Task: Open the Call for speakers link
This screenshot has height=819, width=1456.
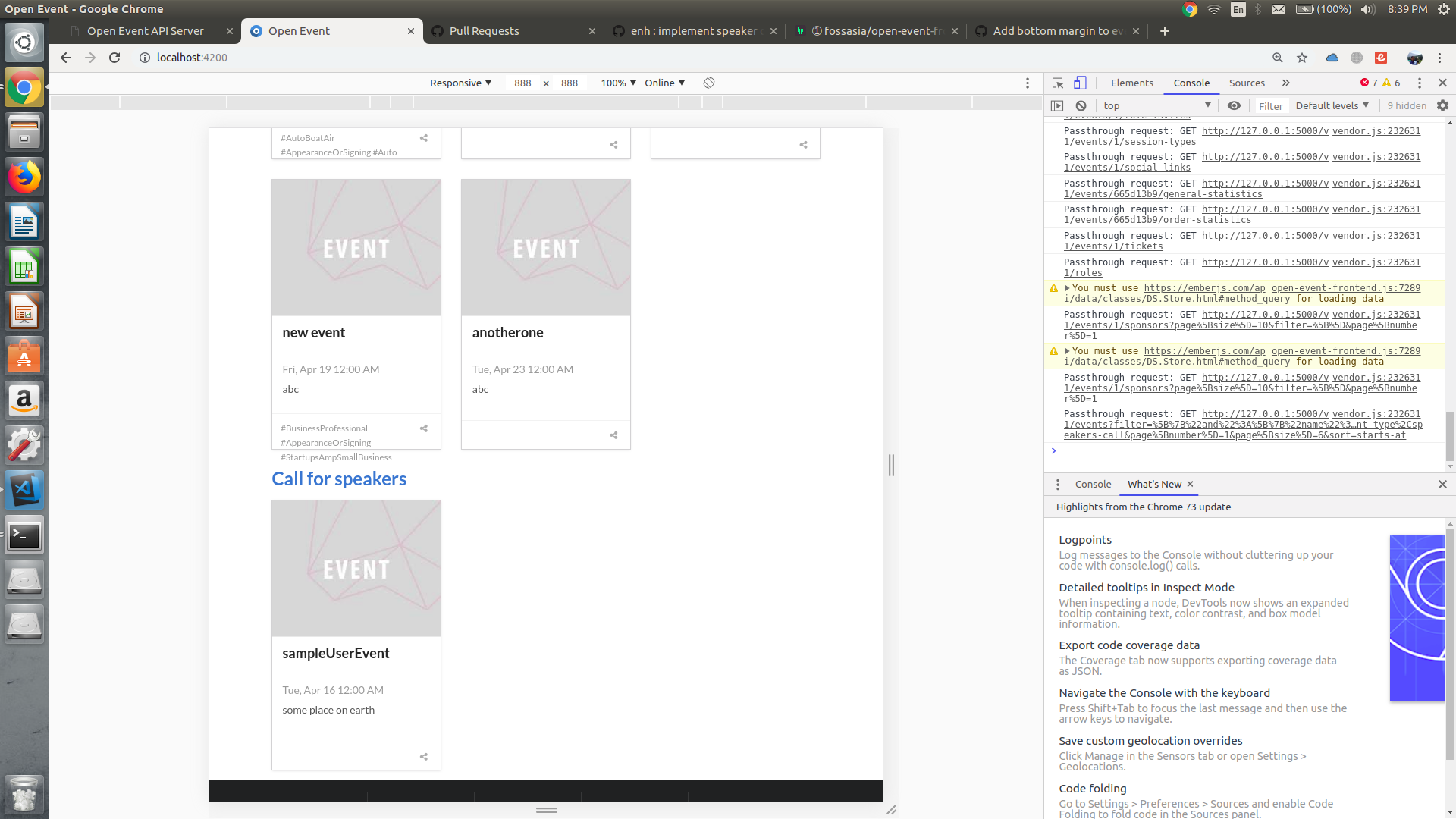Action: 339,479
